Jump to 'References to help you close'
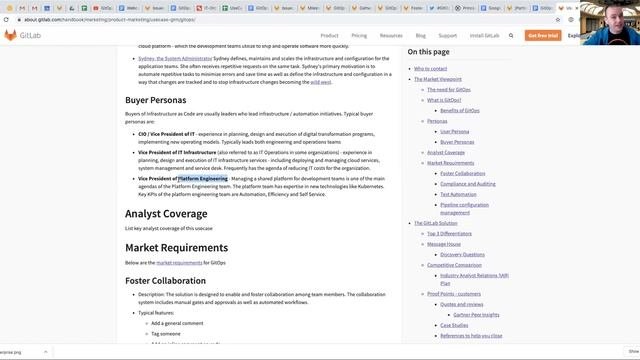Viewport: 640px width, 360px height. click(471, 336)
